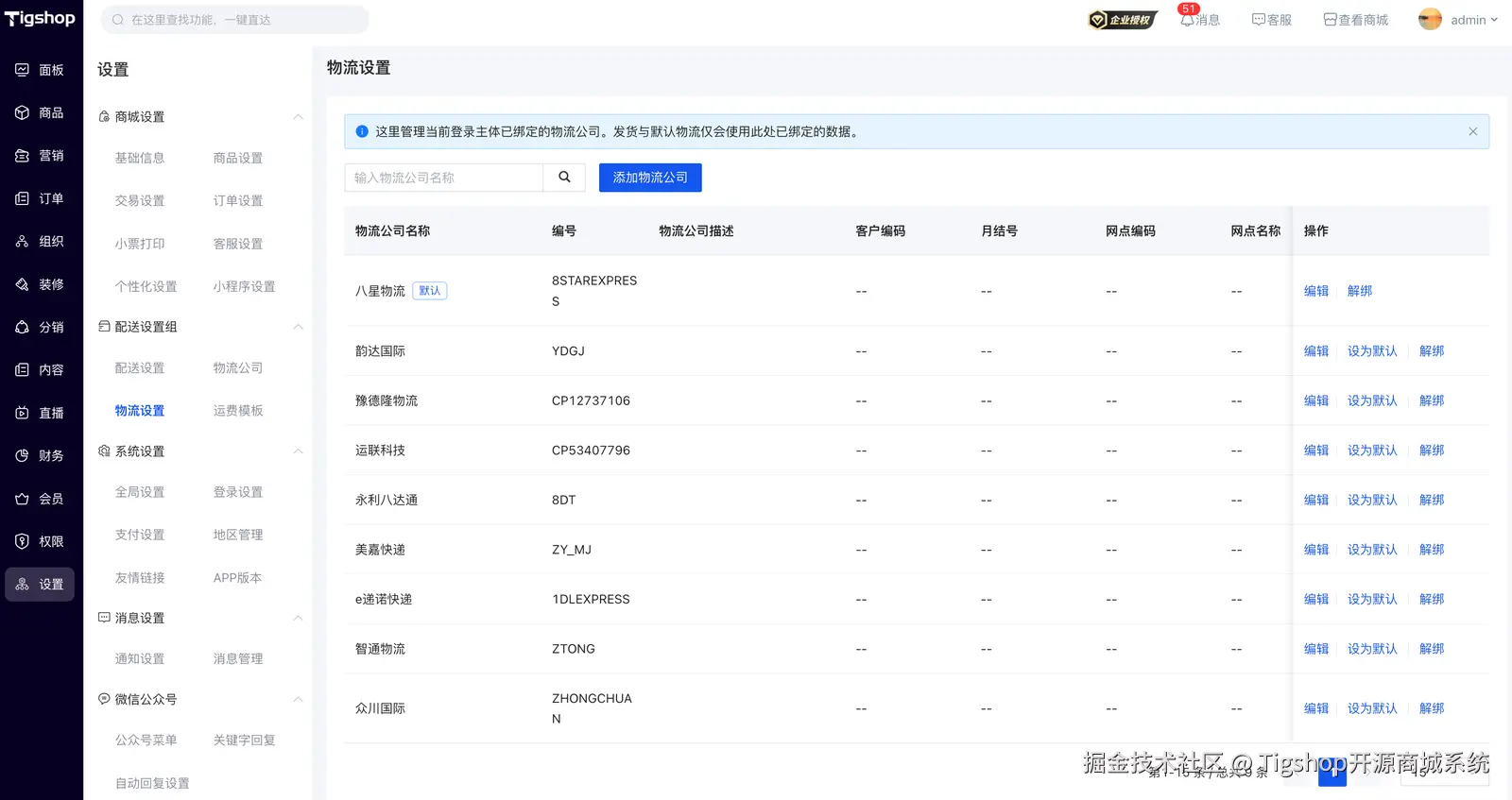Select 自动回复设置 in settings menu
The width and height of the screenshot is (1512, 800).
tap(152, 783)
